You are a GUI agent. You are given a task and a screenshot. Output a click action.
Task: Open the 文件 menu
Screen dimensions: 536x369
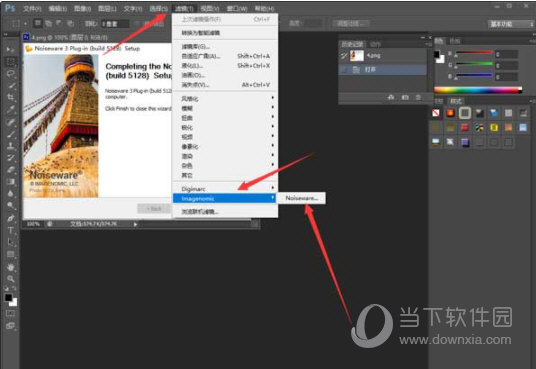point(32,9)
